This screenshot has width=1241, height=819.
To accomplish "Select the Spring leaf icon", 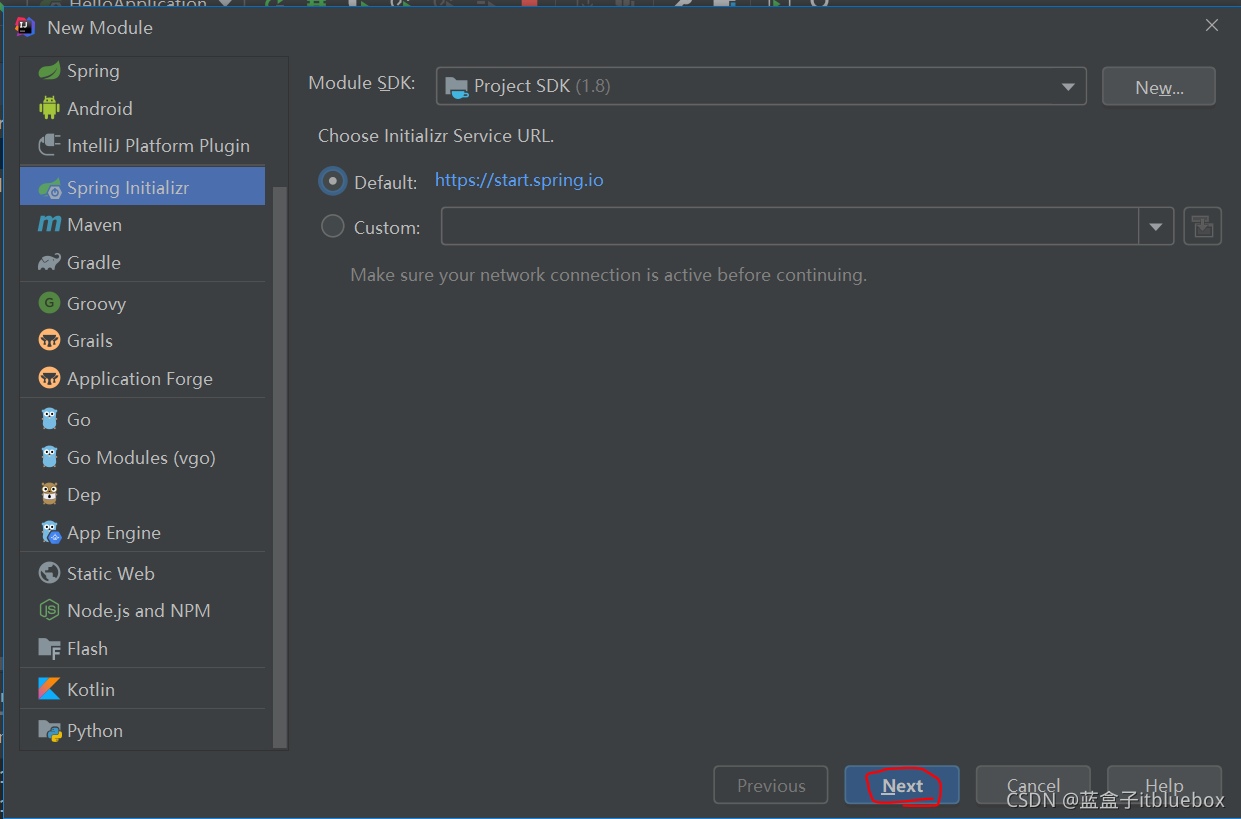I will point(49,71).
